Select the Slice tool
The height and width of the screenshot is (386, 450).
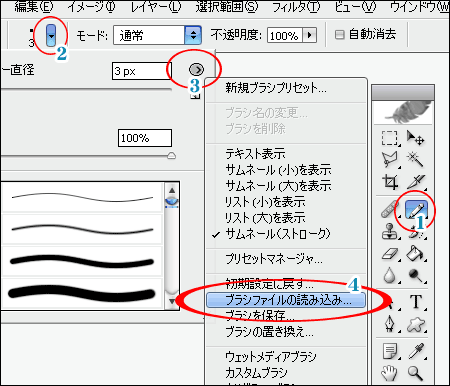point(415,182)
